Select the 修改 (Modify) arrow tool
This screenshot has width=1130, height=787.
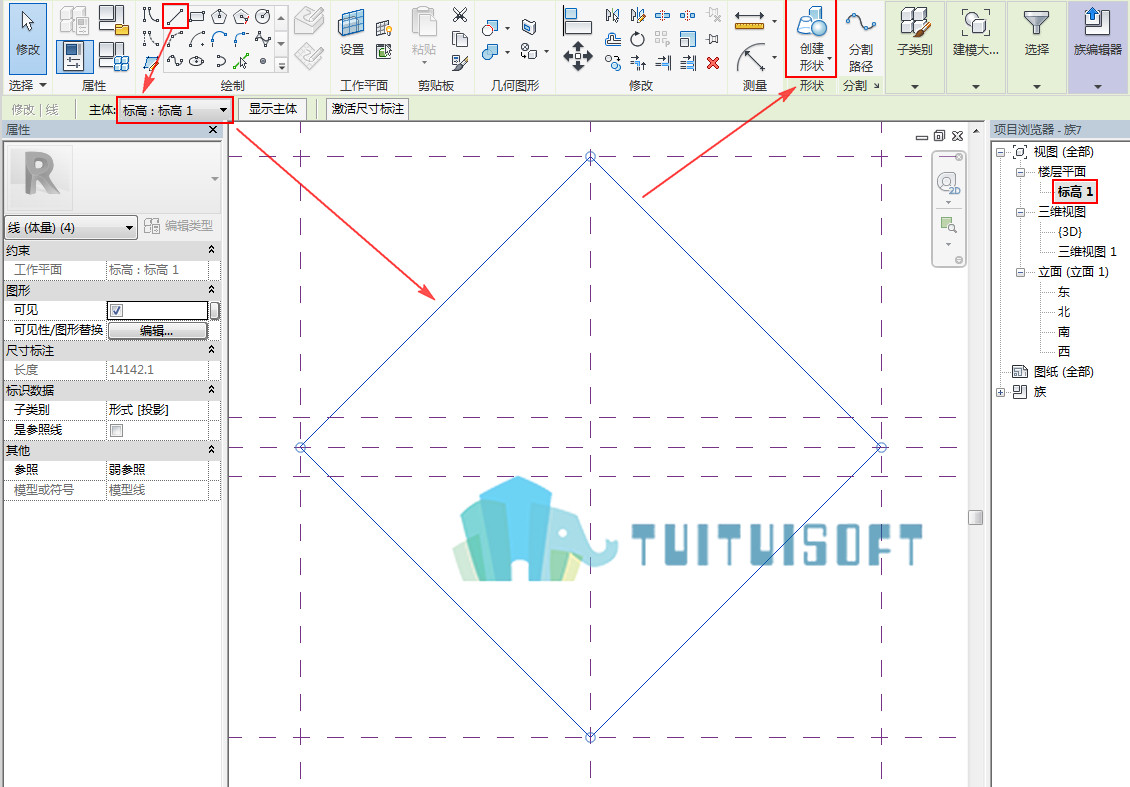coord(28,39)
